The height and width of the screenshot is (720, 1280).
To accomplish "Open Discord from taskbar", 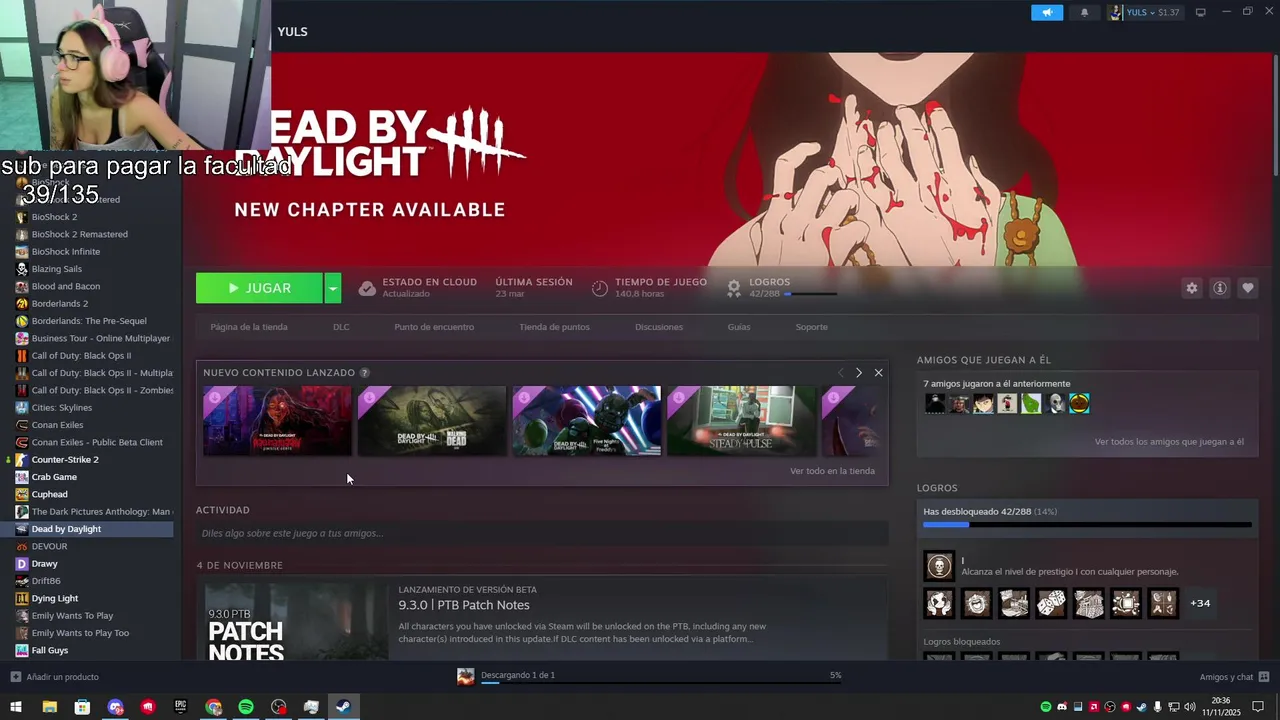I will click(115, 707).
